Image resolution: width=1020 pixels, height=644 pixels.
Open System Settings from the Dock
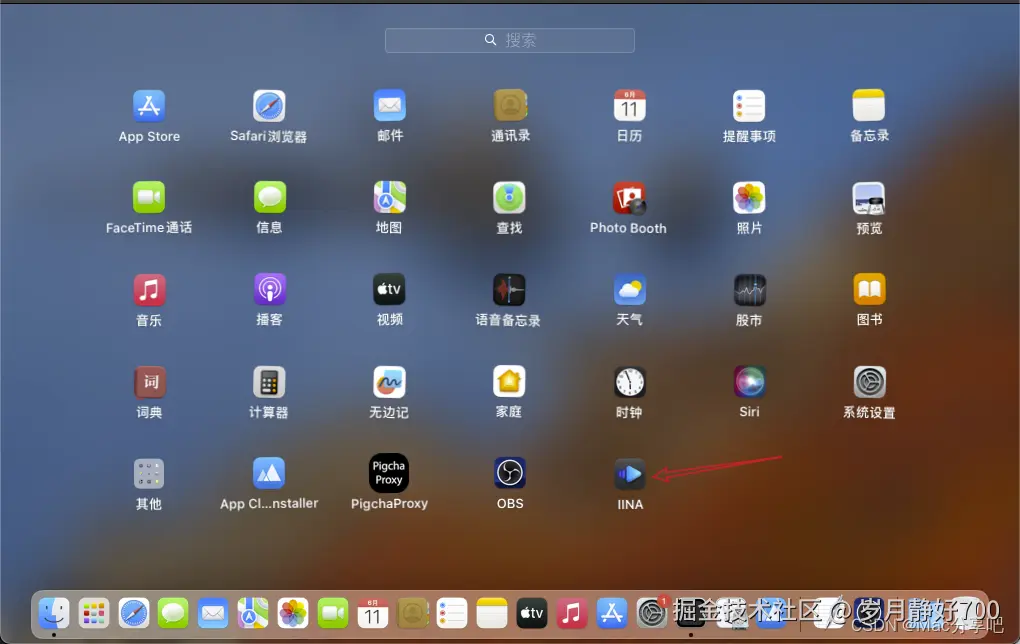tap(651, 613)
